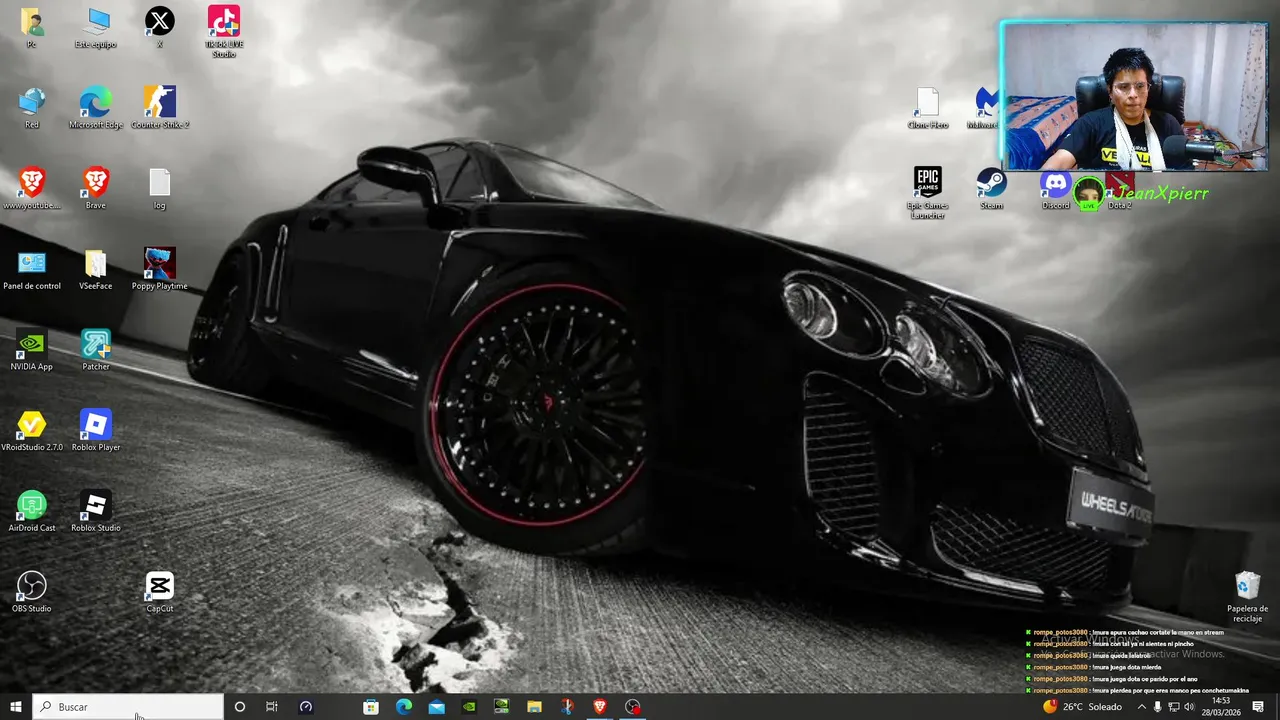Open the clock showing 14:53
This screenshot has height=720, width=1280.
click(x=1221, y=707)
